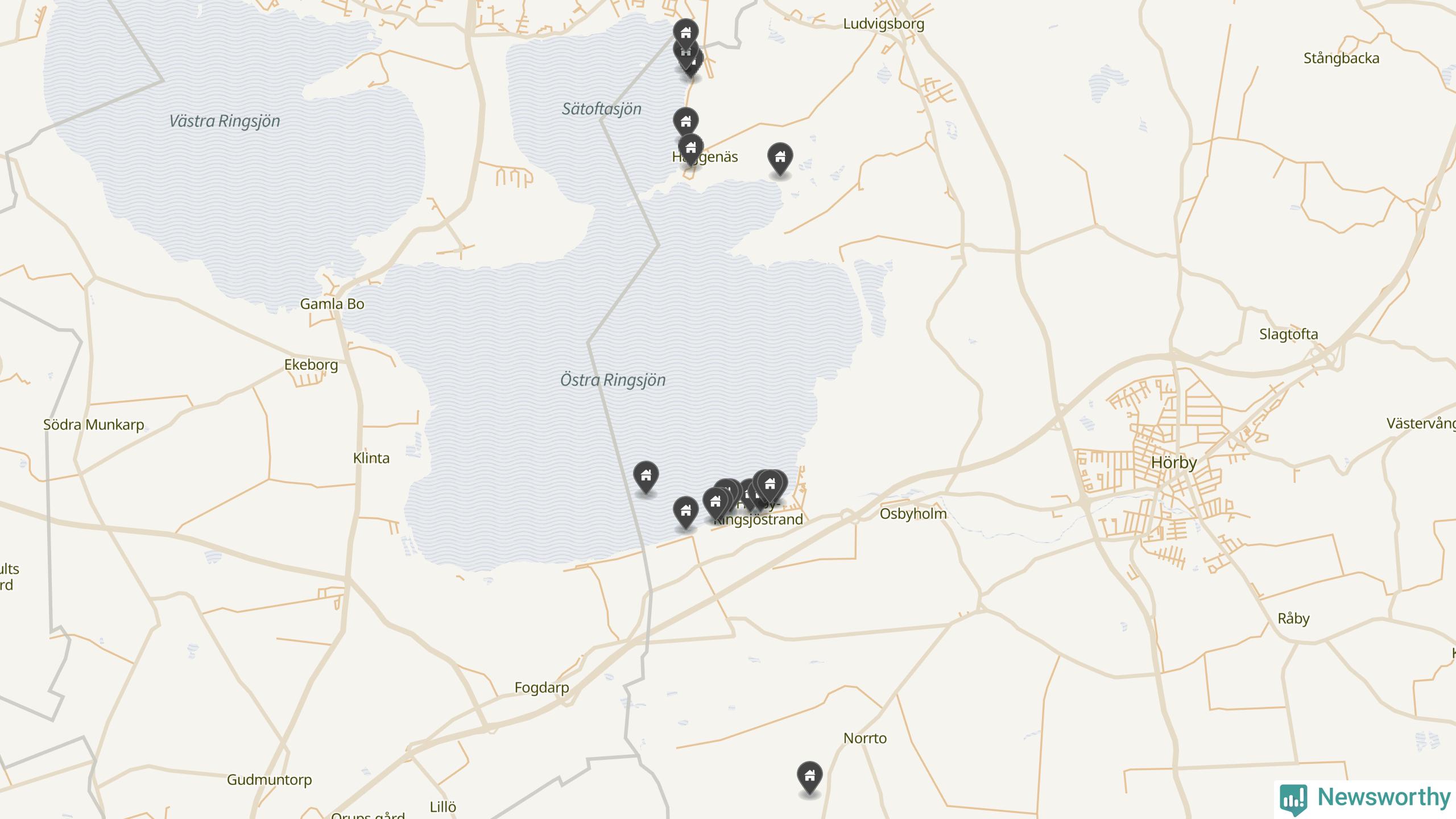Click the Västra Ringsjön lake label
Viewport: 1456px width, 819px height.
tap(225, 121)
